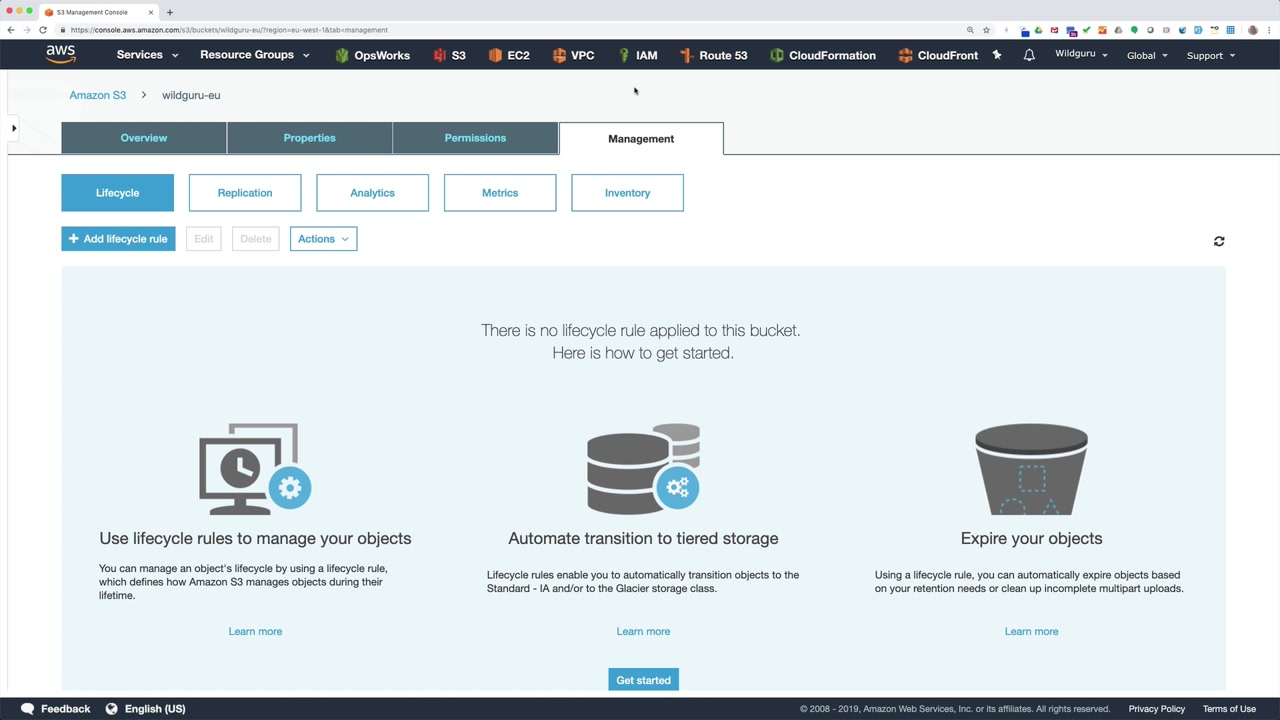Screen dimensions: 1280x720
Task: Select the Lifecycle sub-tab
Action: (117, 193)
